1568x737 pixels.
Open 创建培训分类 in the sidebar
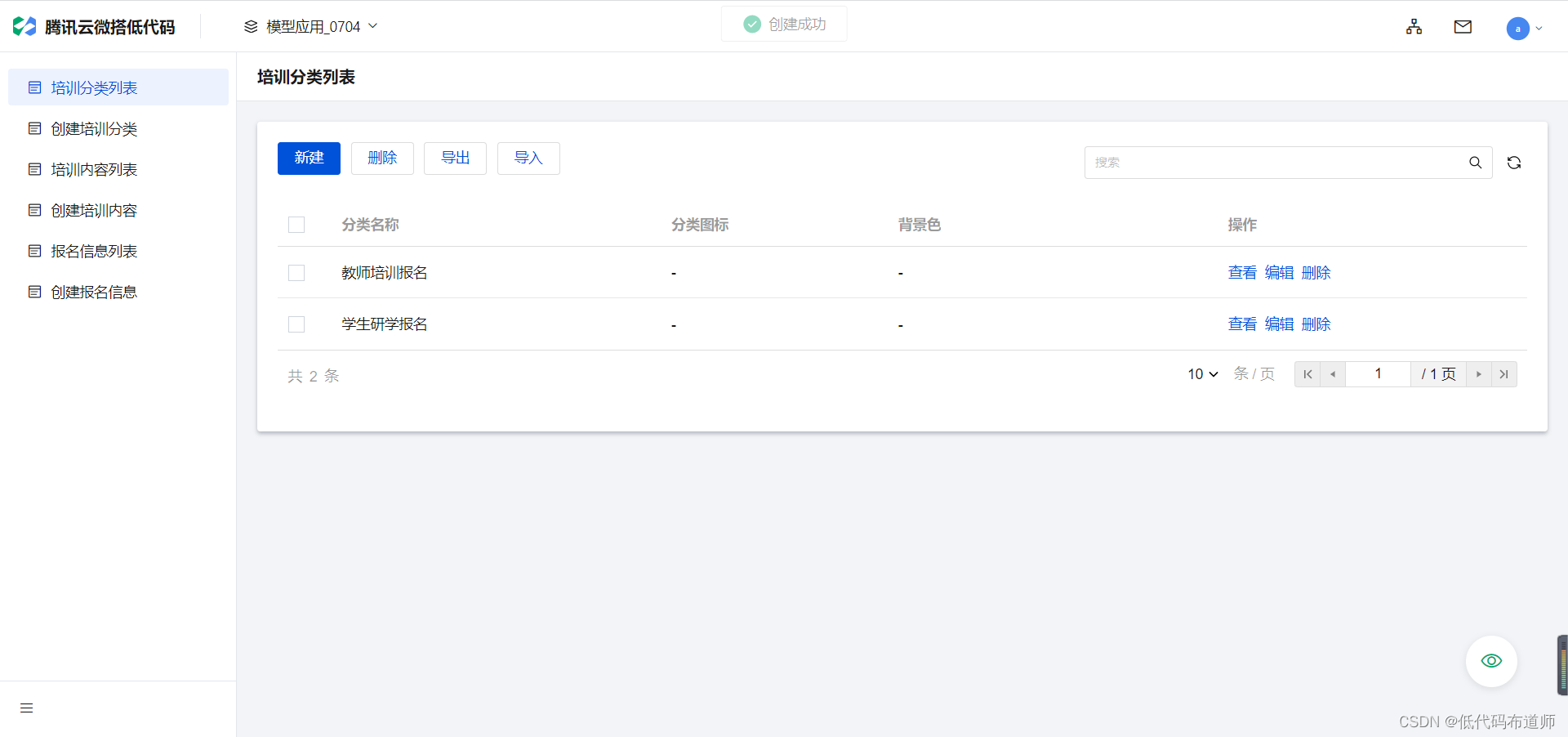click(118, 128)
